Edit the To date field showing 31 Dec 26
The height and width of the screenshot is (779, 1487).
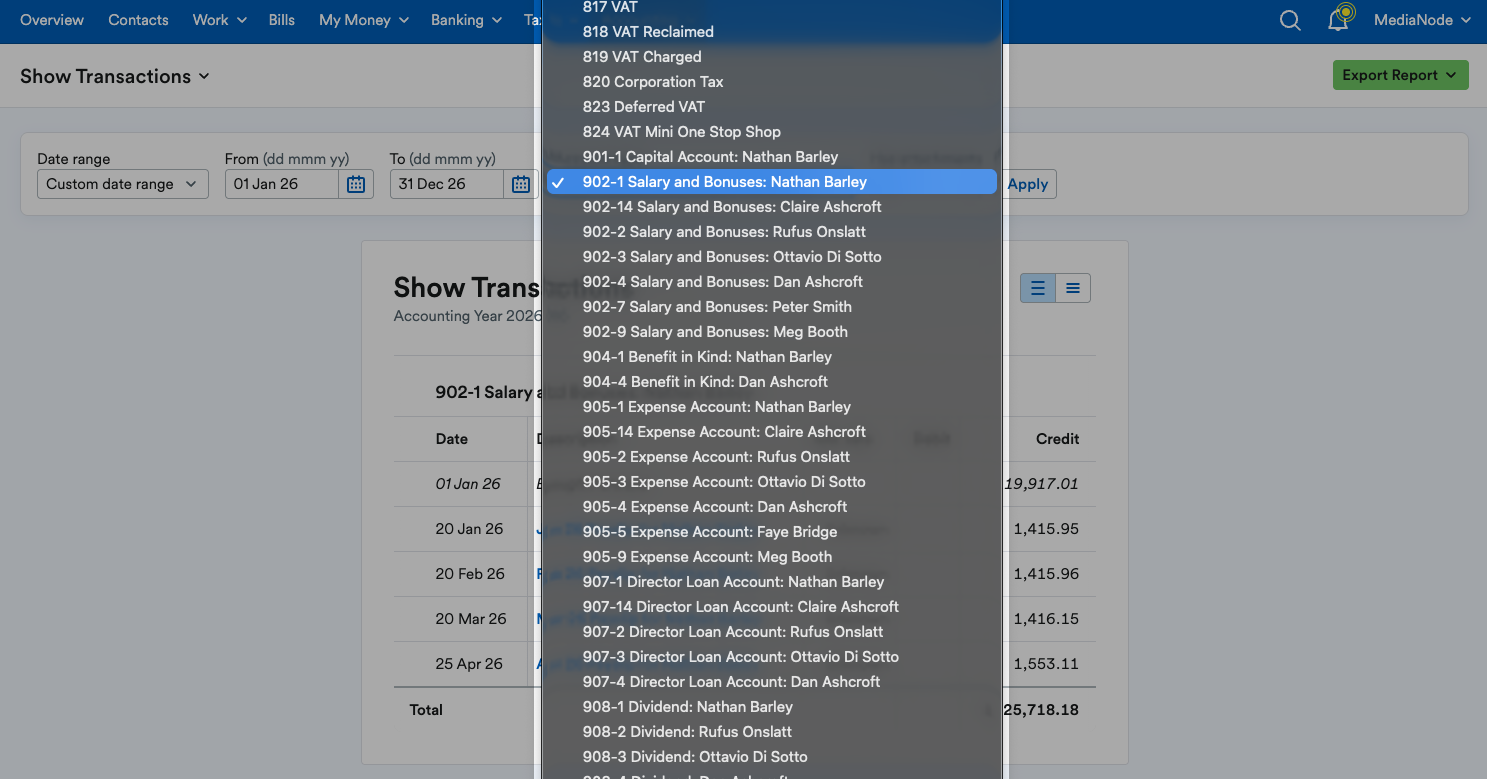pos(447,184)
